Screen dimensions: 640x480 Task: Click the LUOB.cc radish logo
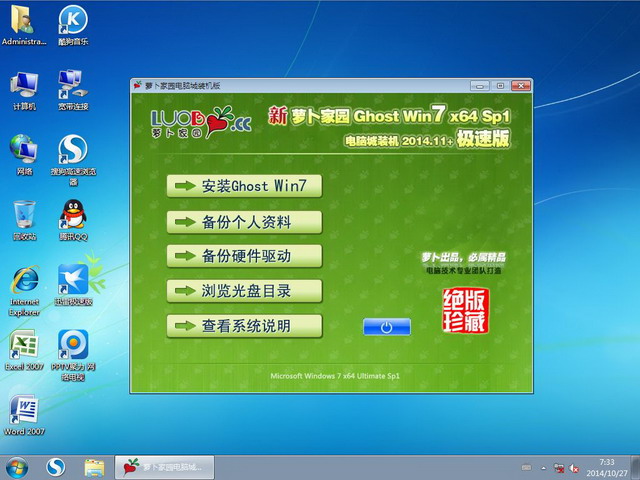[201, 122]
